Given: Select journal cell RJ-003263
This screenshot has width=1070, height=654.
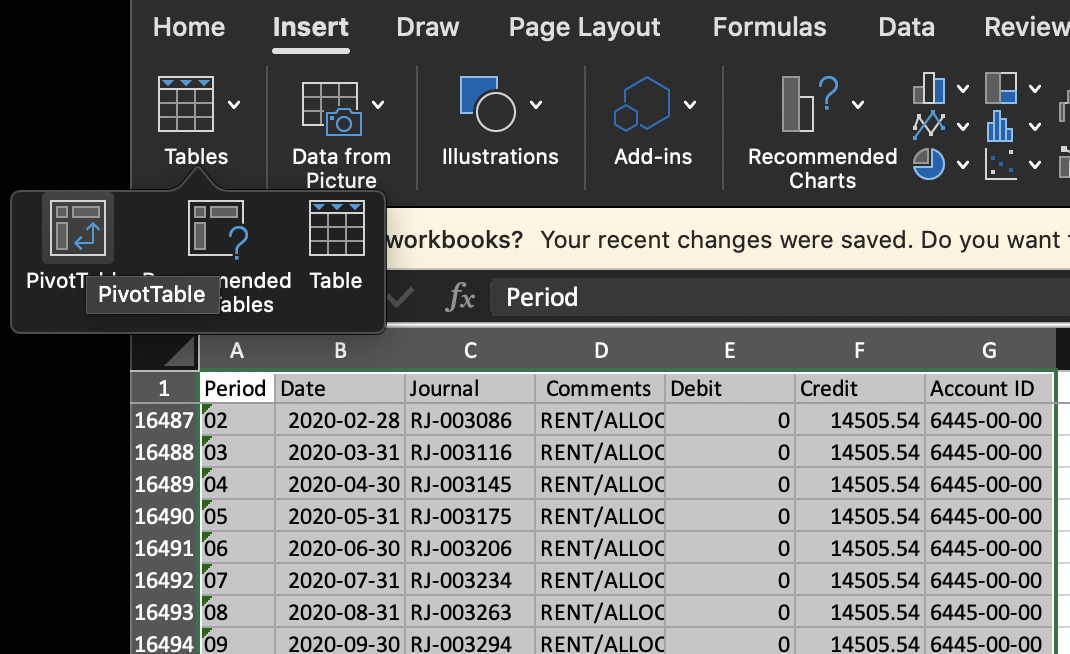Looking at the screenshot, I should 470,612.
